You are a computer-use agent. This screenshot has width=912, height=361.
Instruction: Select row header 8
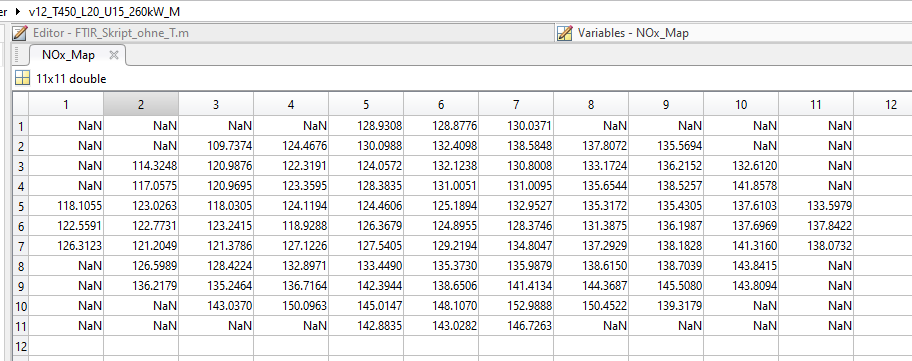tap(20, 266)
